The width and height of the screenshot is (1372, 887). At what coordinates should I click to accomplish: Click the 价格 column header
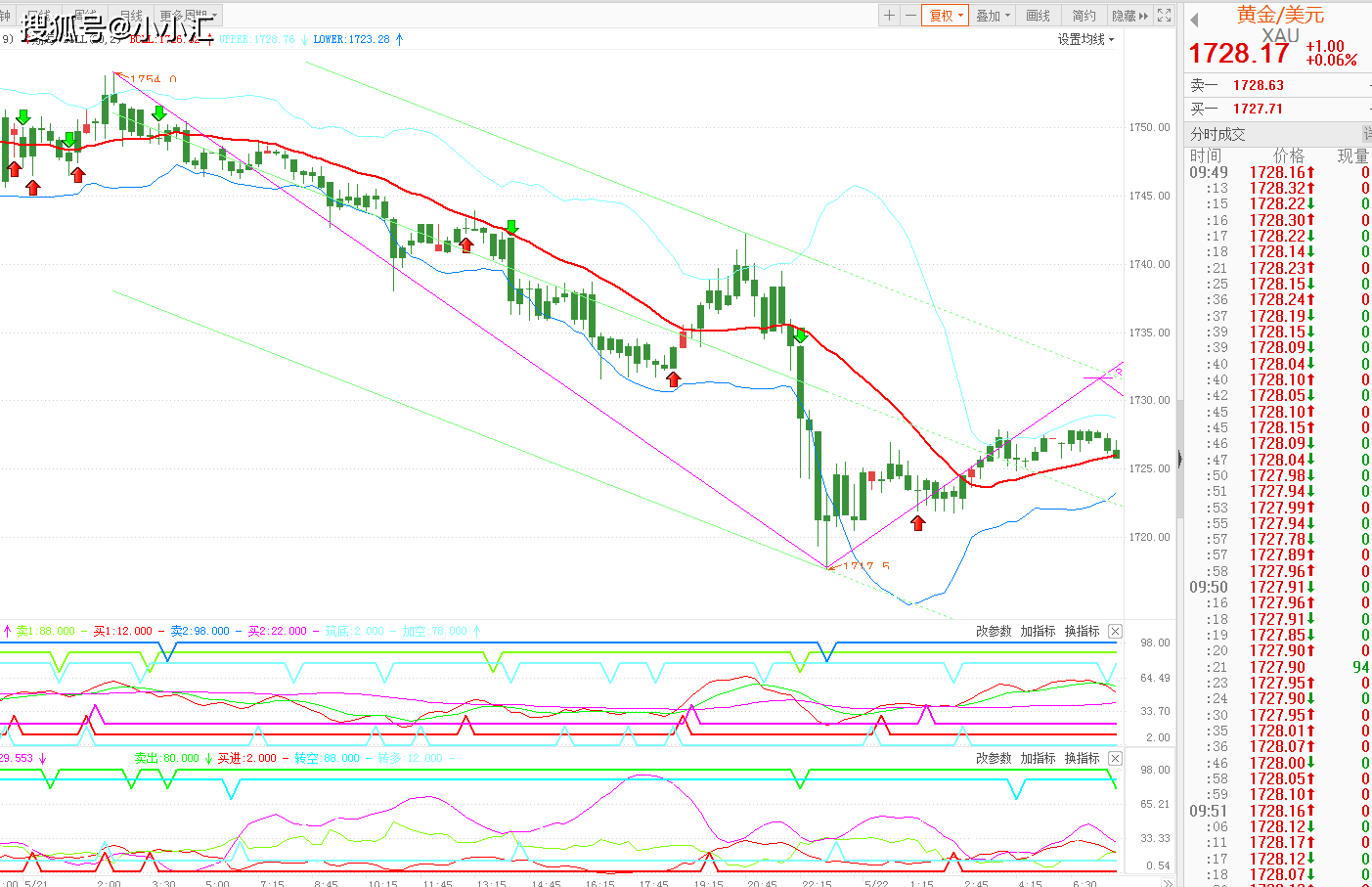coord(1289,155)
